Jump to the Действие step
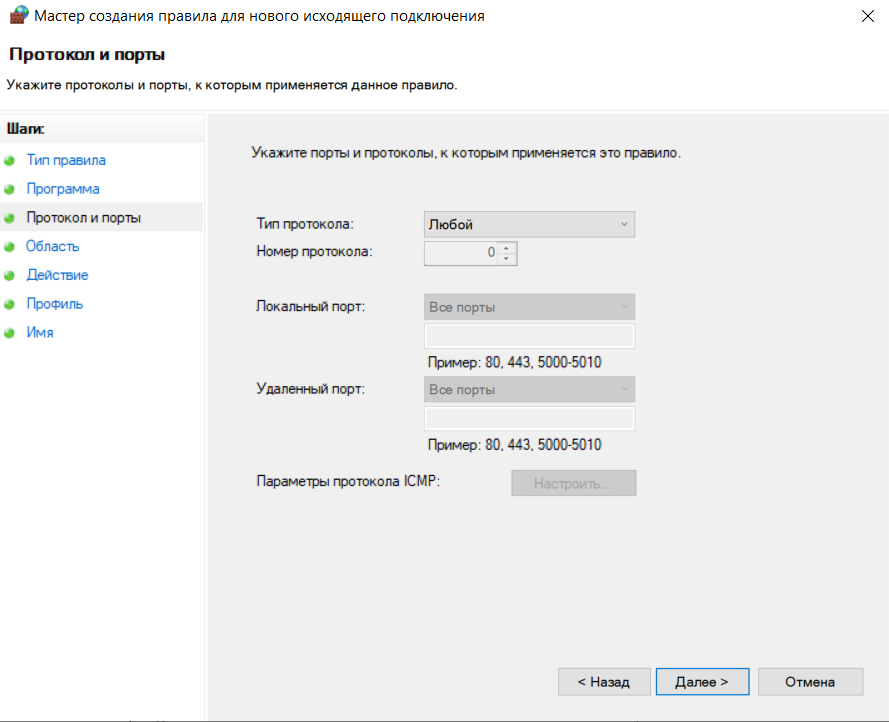Image resolution: width=889 pixels, height=722 pixels. (57, 275)
